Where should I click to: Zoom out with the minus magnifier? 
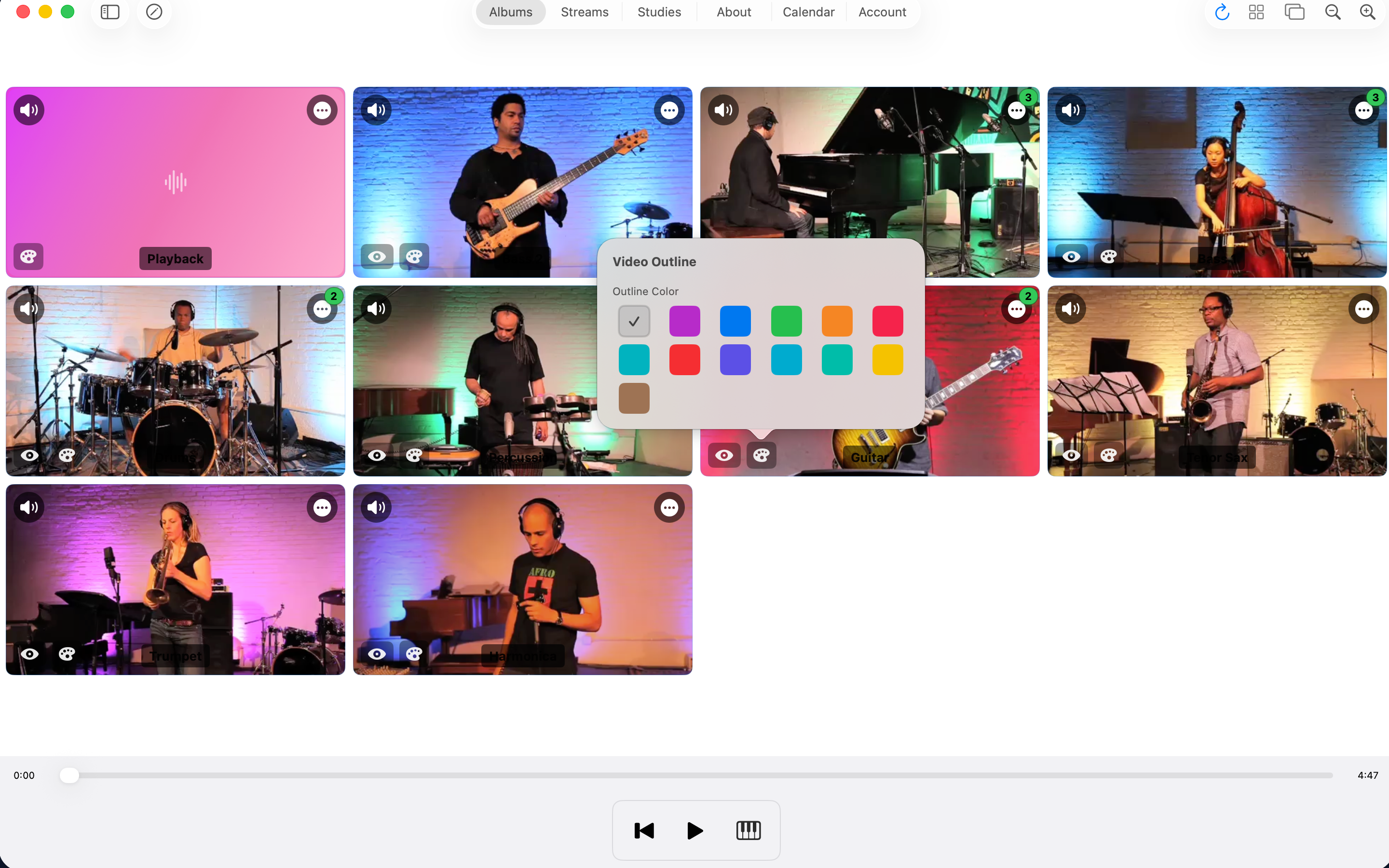1332,12
